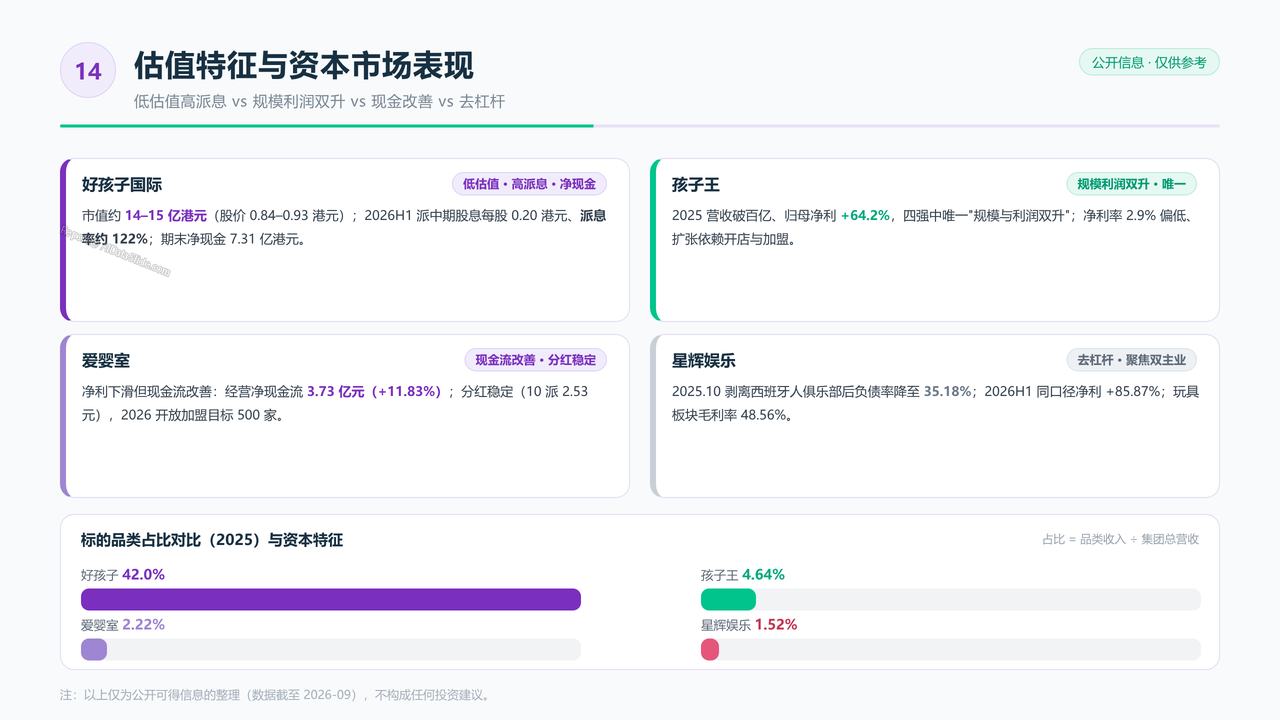1280x720 pixels.
Task: Click the 板块毛利率 48.56% text
Action: (x=730, y=415)
